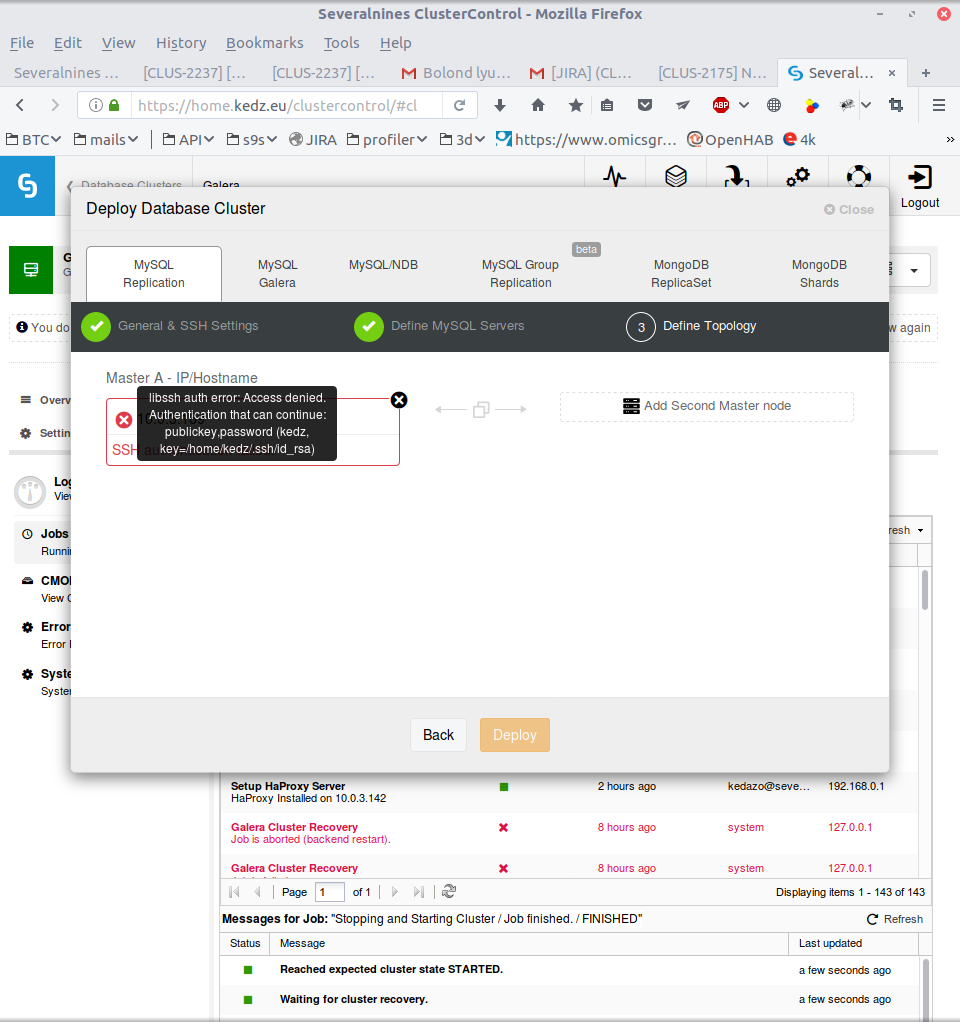
Task: Click Refresh in job messages panel
Action: pos(895,919)
